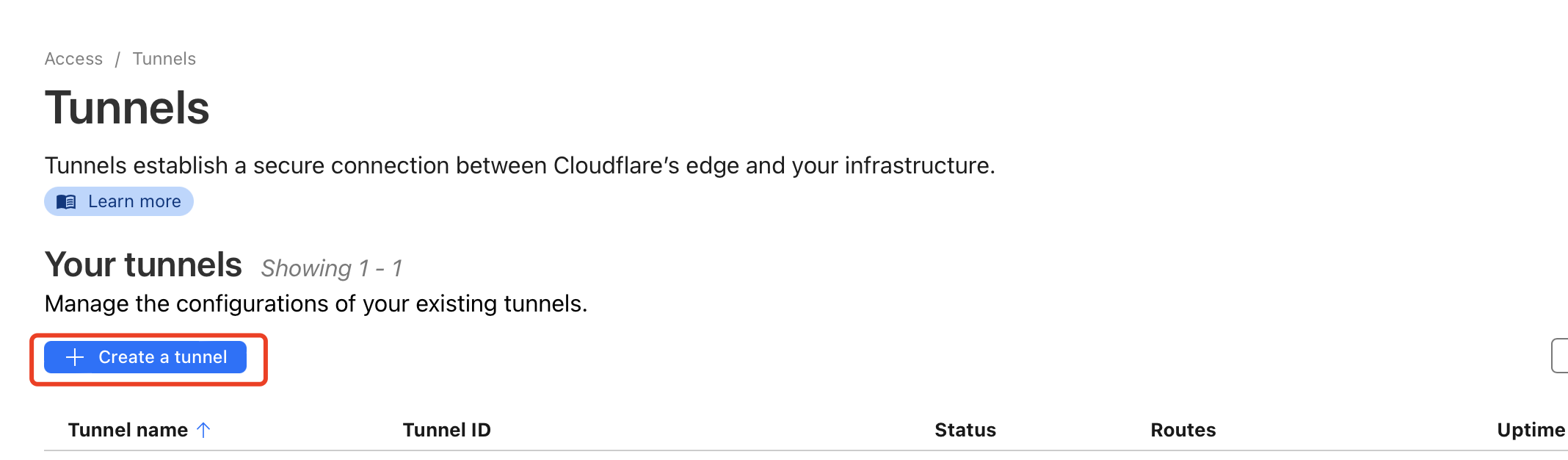The height and width of the screenshot is (460, 1568).
Task: Sort the table by Tunnel name header
Action: point(128,430)
